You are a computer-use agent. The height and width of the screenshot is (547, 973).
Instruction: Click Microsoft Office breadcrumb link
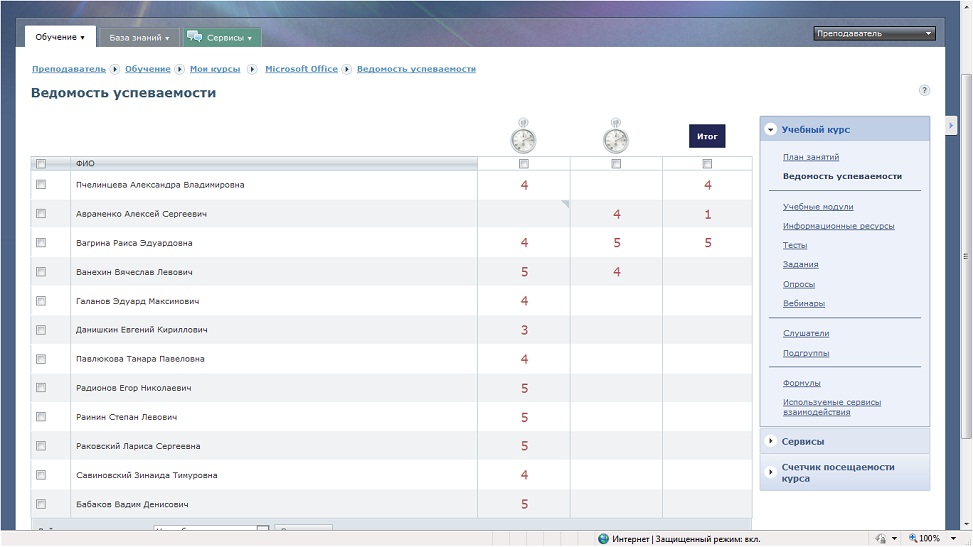pyautogui.click(x=301, y=69)
